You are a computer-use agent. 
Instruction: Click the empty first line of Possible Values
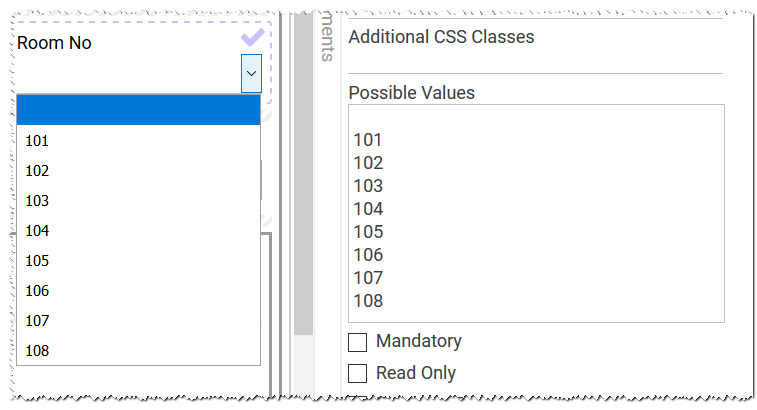(x=535, y=118)
